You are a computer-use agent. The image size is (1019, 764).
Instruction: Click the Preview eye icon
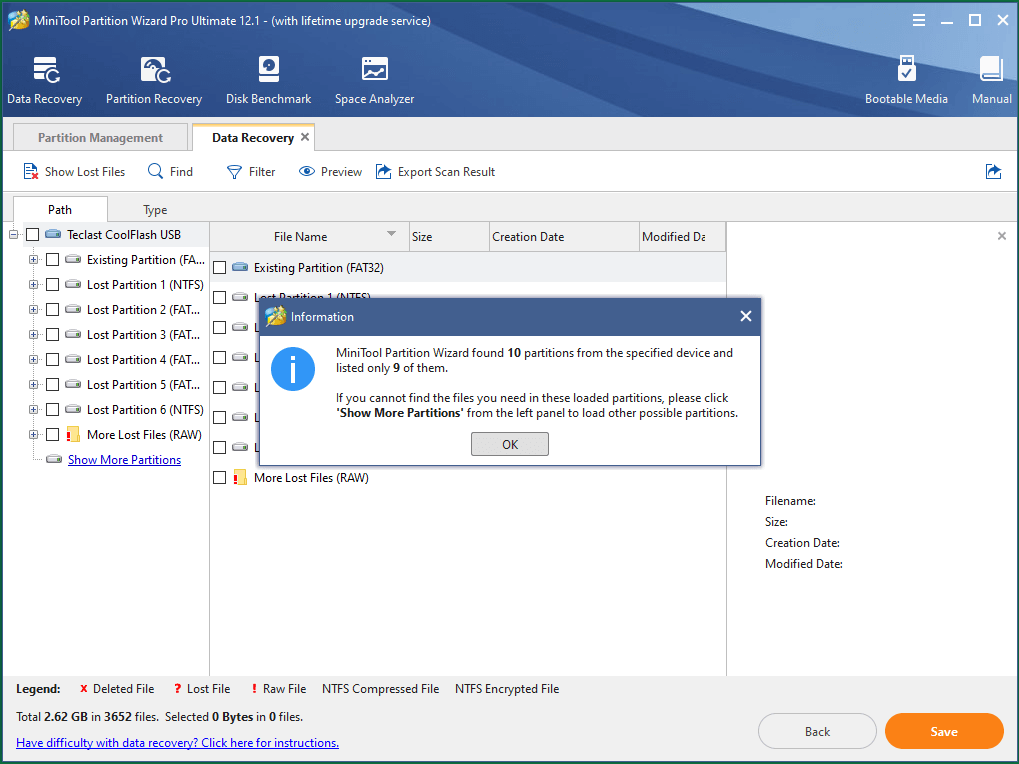pos(306,172)
